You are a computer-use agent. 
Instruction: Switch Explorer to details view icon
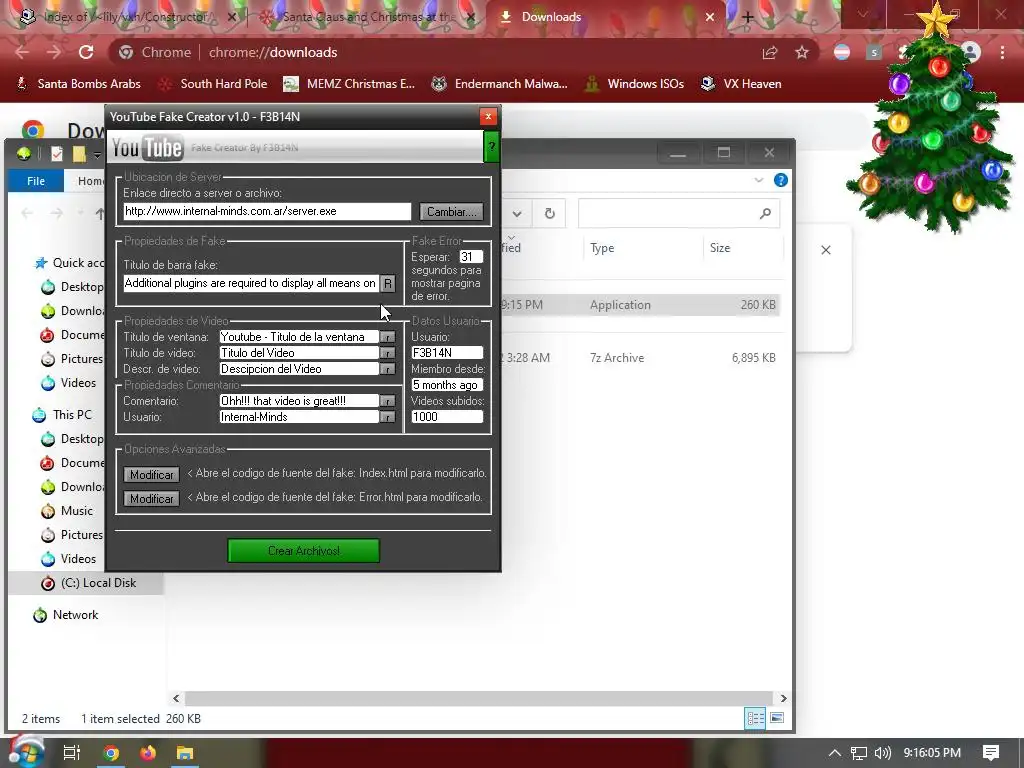756,718
